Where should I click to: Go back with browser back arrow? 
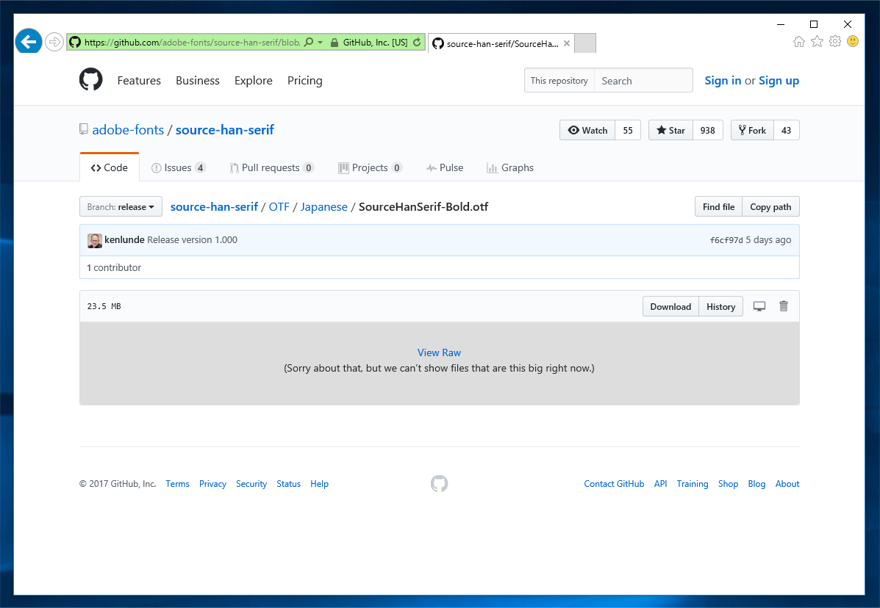pos(28,42)
